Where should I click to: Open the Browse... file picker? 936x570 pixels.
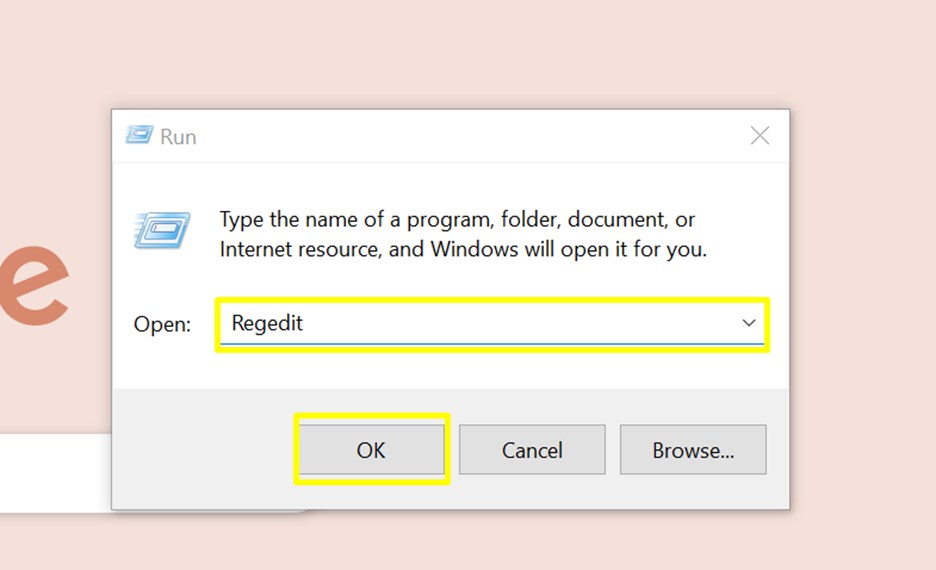tap(693, 450)
